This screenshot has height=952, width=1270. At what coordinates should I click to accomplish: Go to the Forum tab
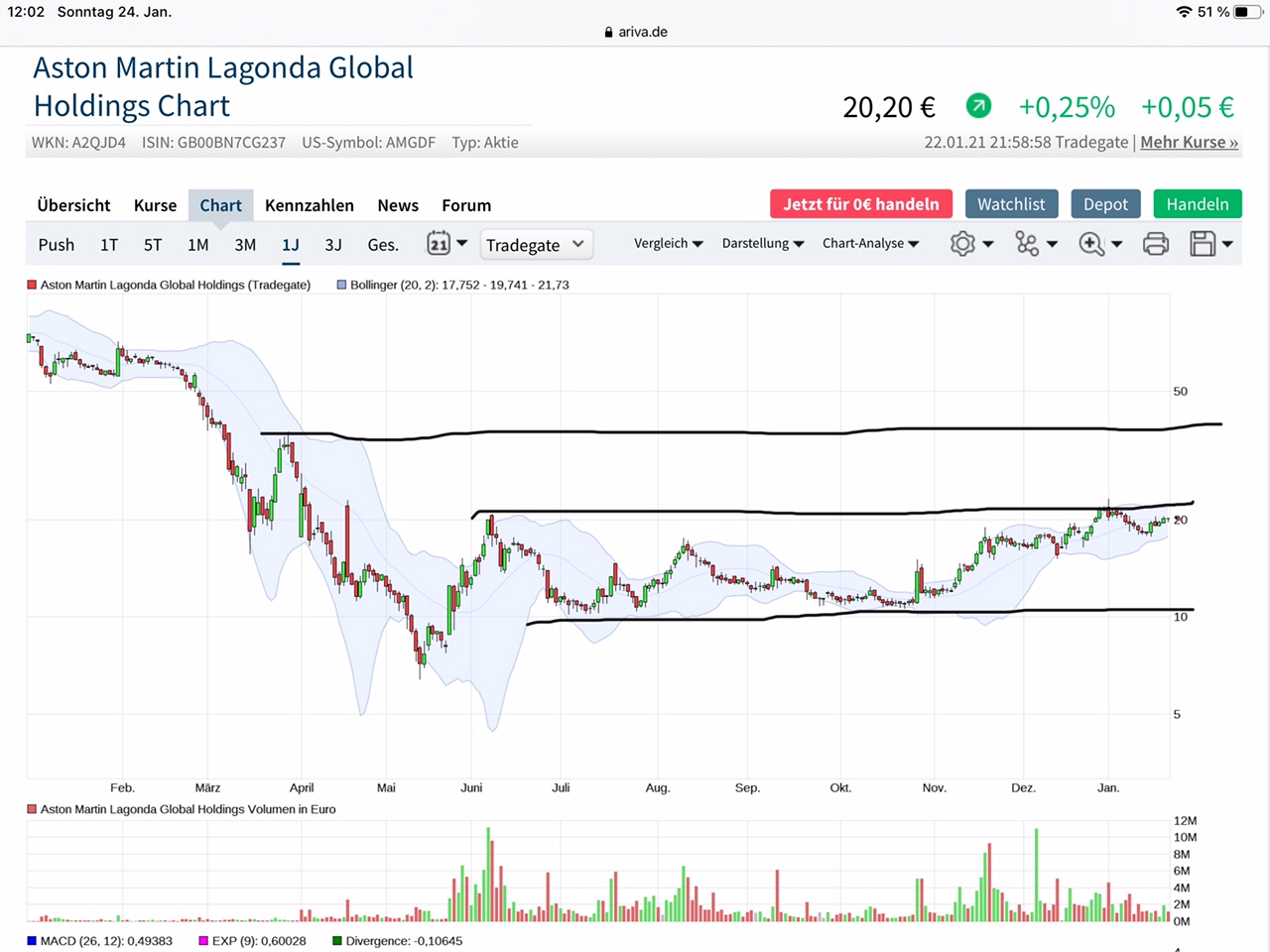click(x=466, y=205)
